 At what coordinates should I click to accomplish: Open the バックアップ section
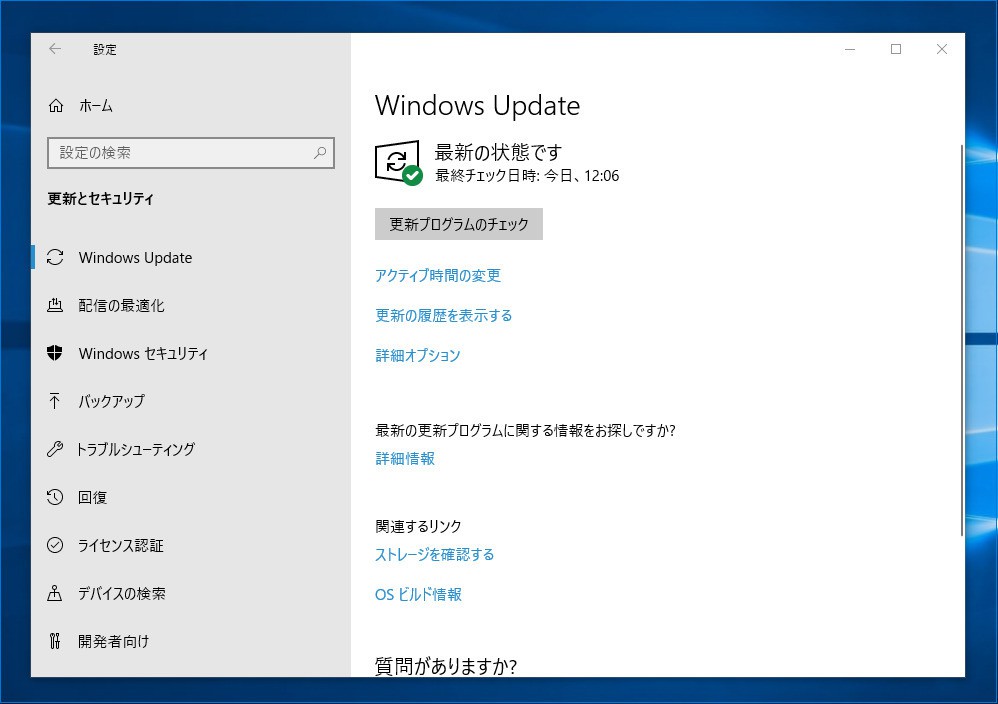click(x=112, y=401)
